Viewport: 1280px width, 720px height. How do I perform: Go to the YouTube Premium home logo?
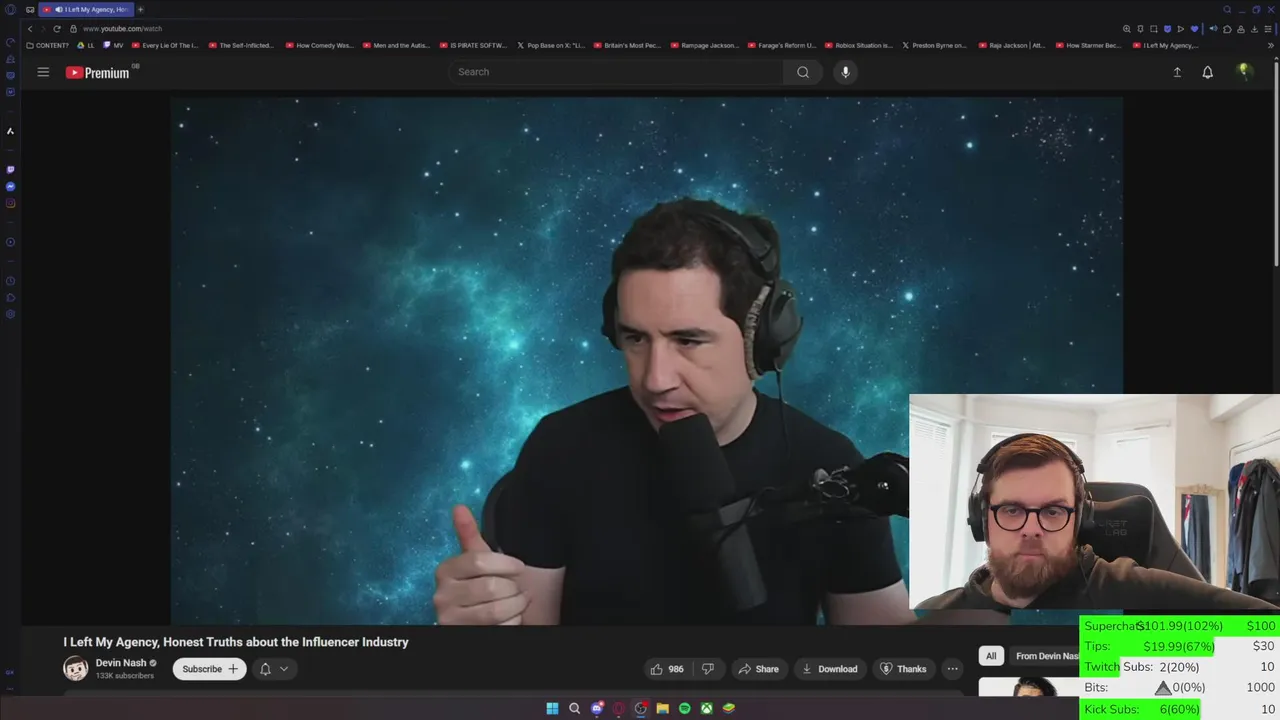click(x=100, y=72)
